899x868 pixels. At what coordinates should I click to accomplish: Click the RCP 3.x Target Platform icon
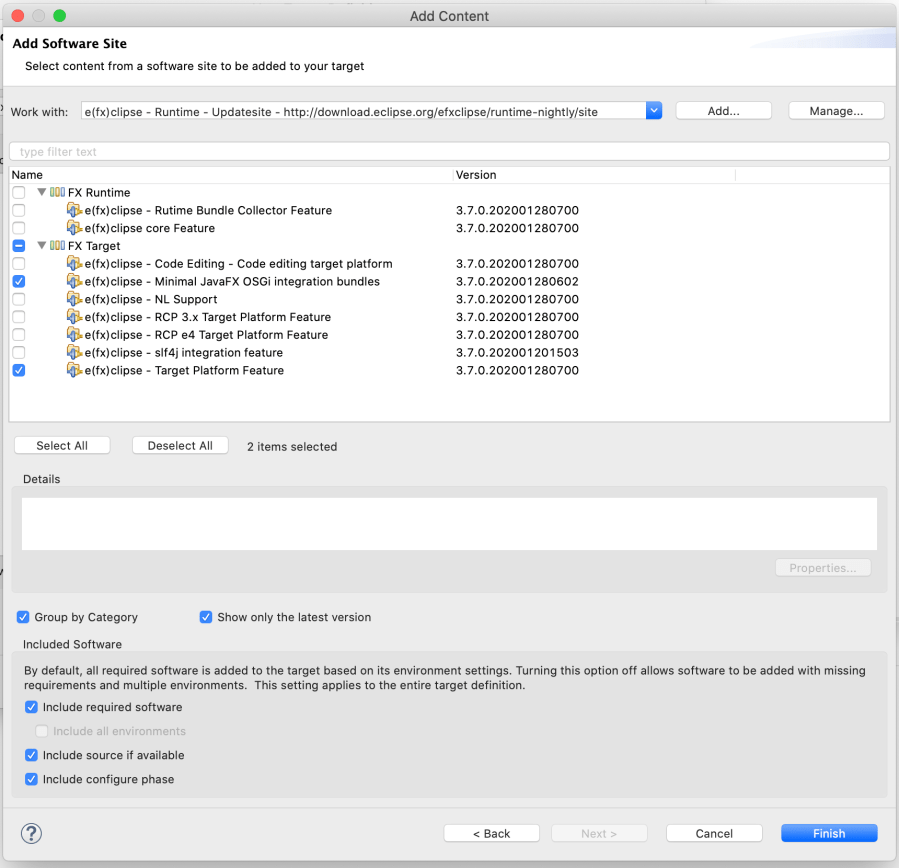pos(74,317)
